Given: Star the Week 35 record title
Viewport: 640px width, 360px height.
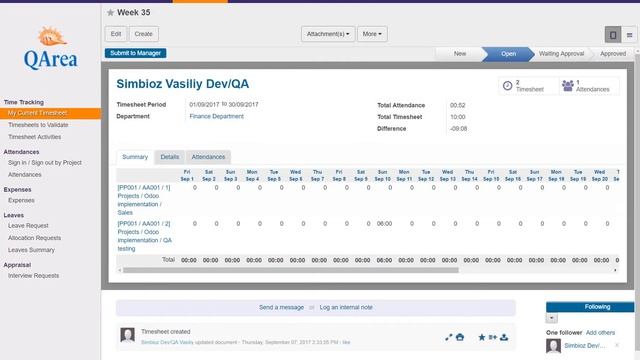Looking at the screenshot, I should pos(110,13).
